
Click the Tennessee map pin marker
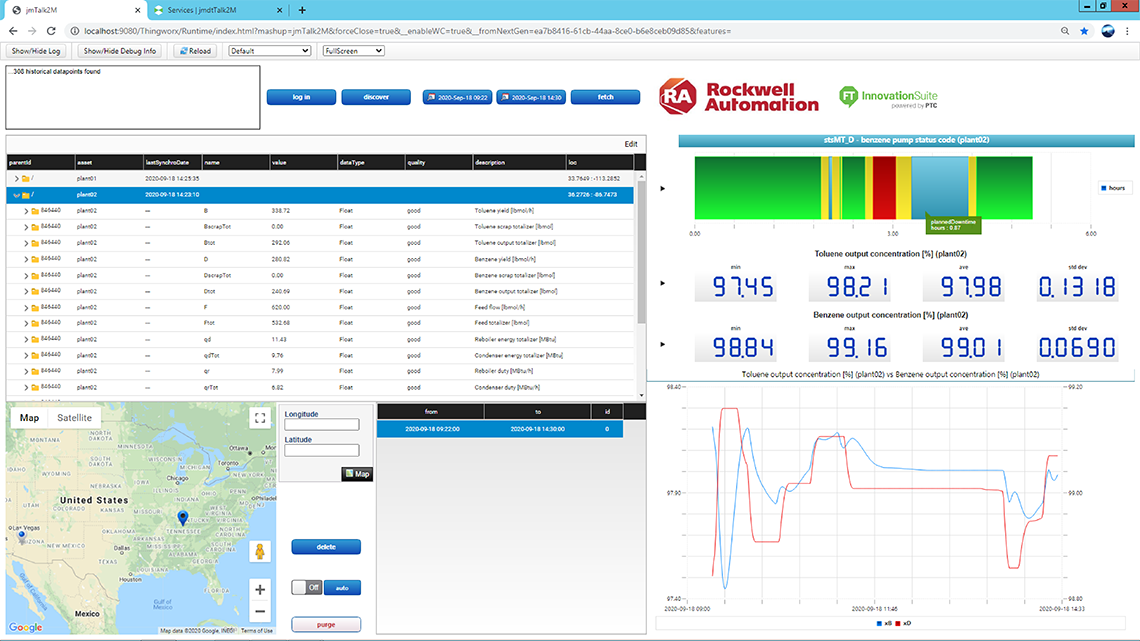coord(183,517)
